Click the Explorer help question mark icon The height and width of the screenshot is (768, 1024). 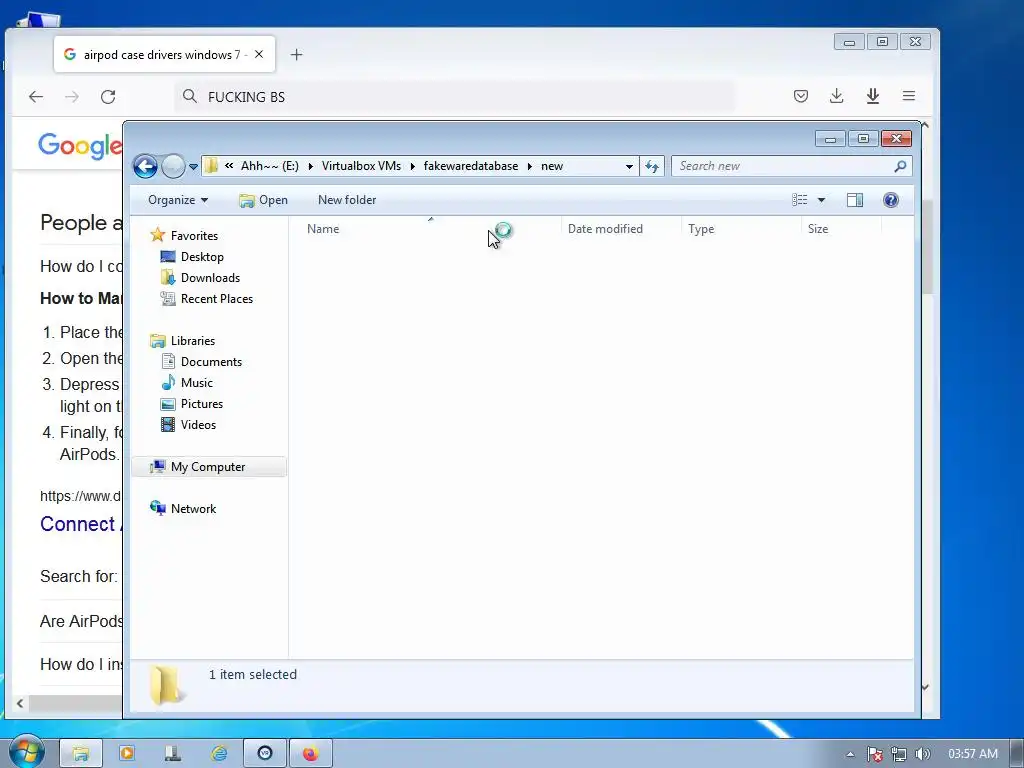[x=891, y=200]
